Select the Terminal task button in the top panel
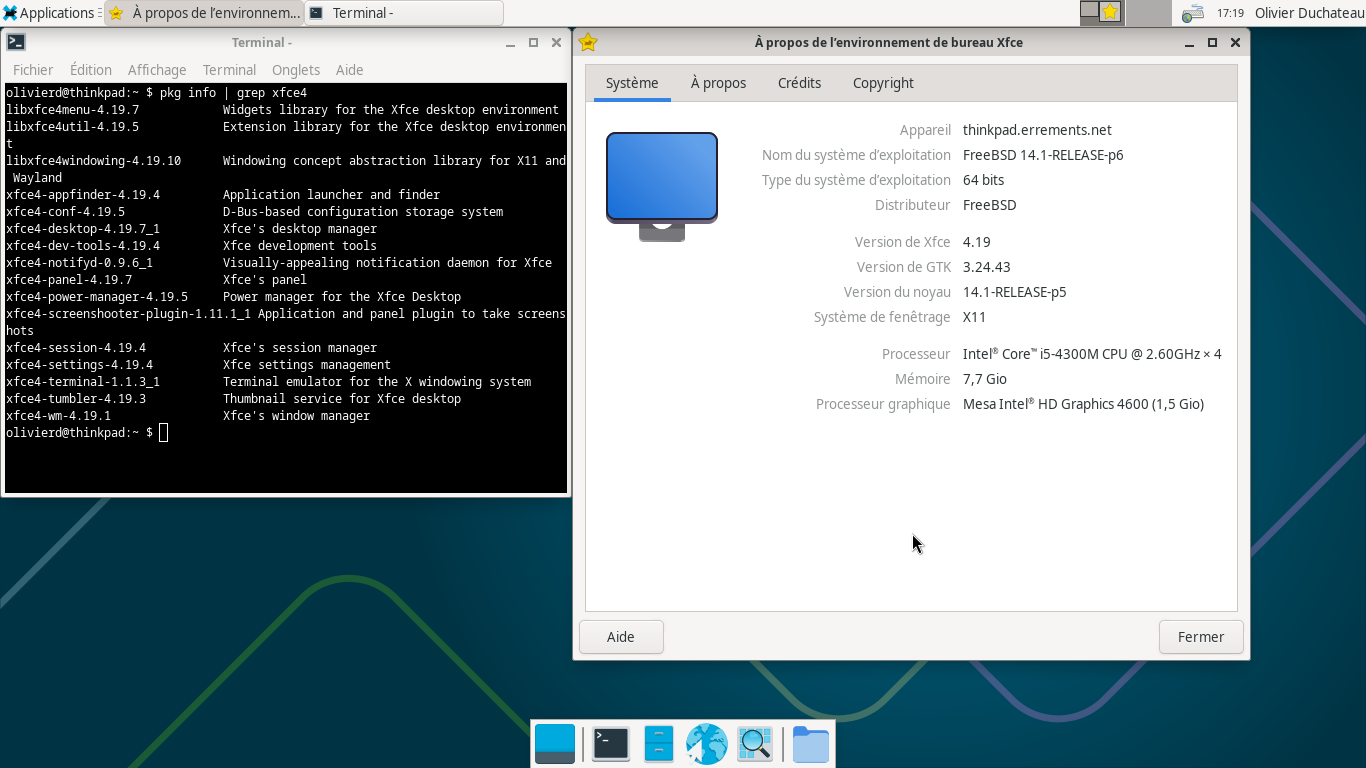Screen dimensions: 1366x768 pyautogui.click(x=403, y=13)
